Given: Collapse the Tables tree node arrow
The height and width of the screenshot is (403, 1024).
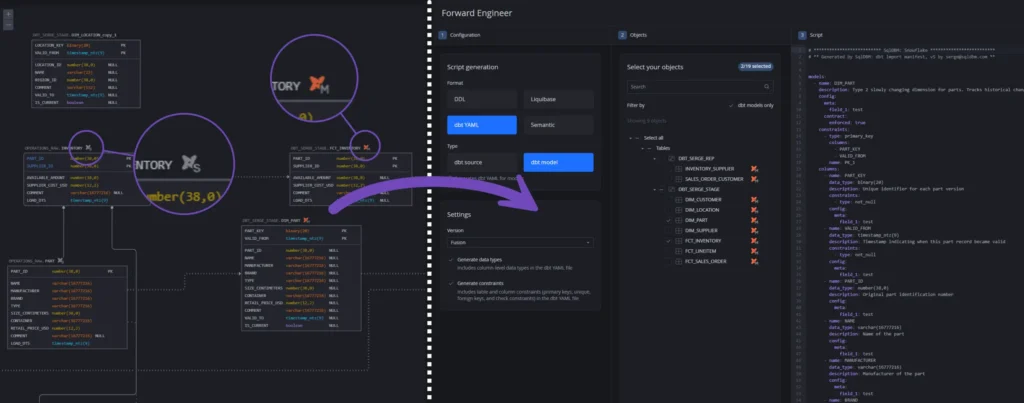Looking at the screenshot, I should pyautogui.click(x=642, y=148).
